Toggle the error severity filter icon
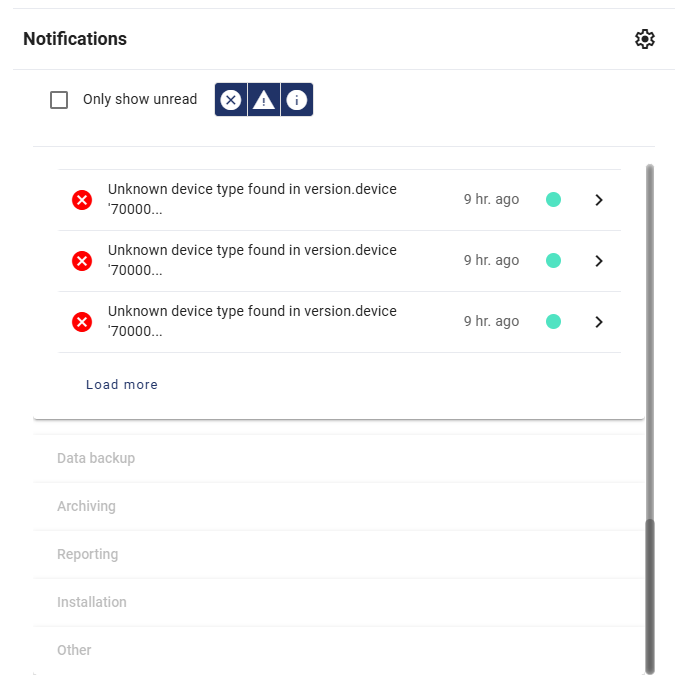The height and width of the screenshot is (687, 687). [231, 100]
